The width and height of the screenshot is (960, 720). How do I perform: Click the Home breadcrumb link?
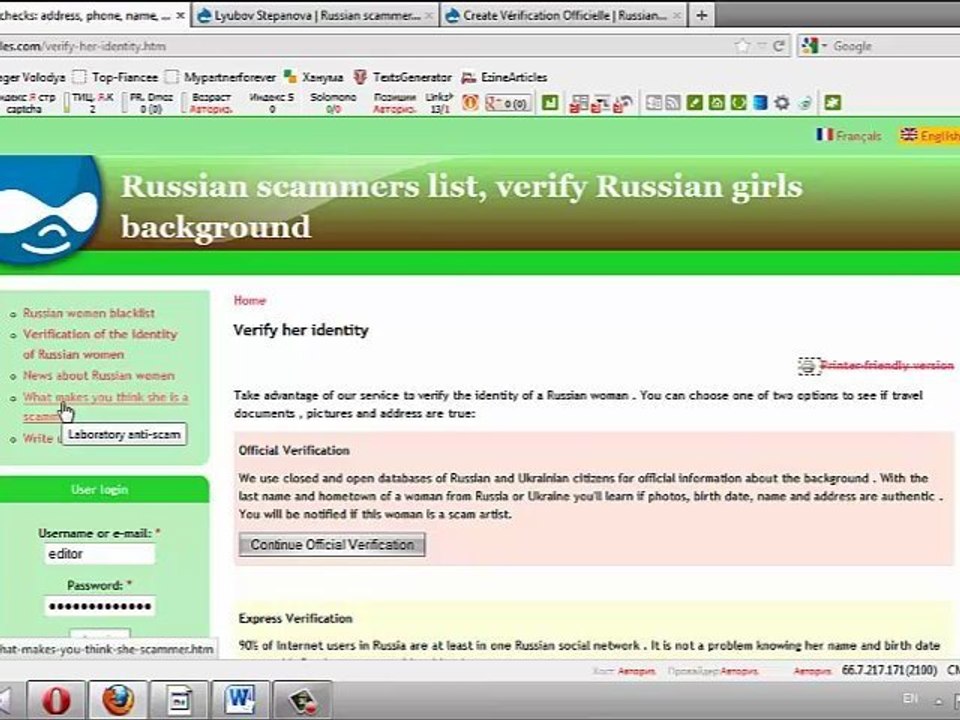coord(250,300)
